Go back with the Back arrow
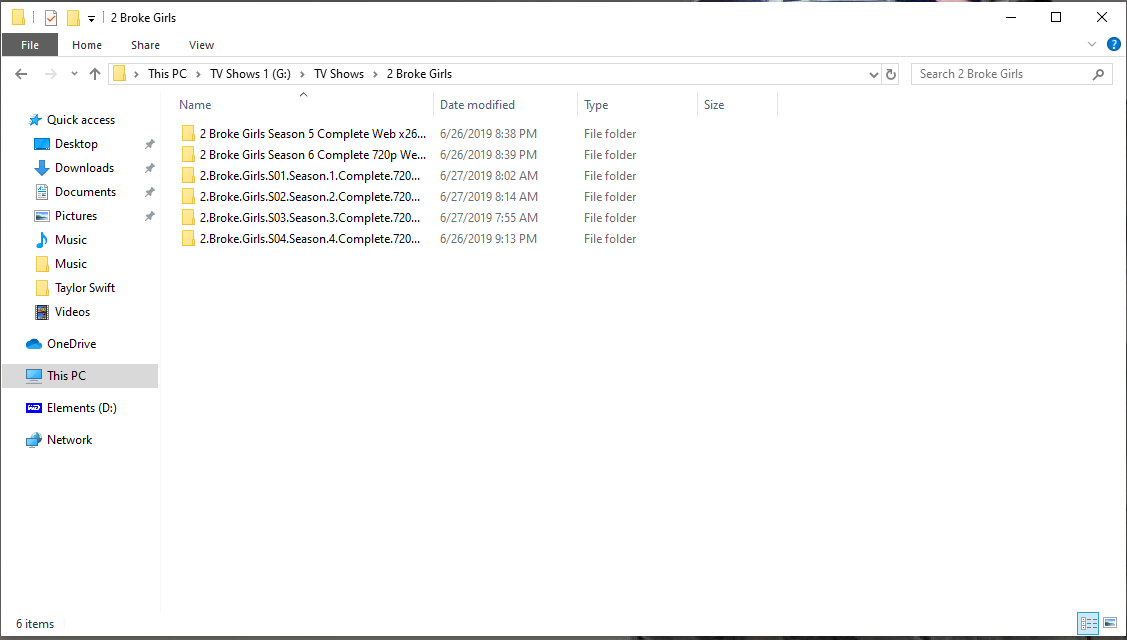The width and height of the screenshot is (1127, 640). [x=21, y=74]
